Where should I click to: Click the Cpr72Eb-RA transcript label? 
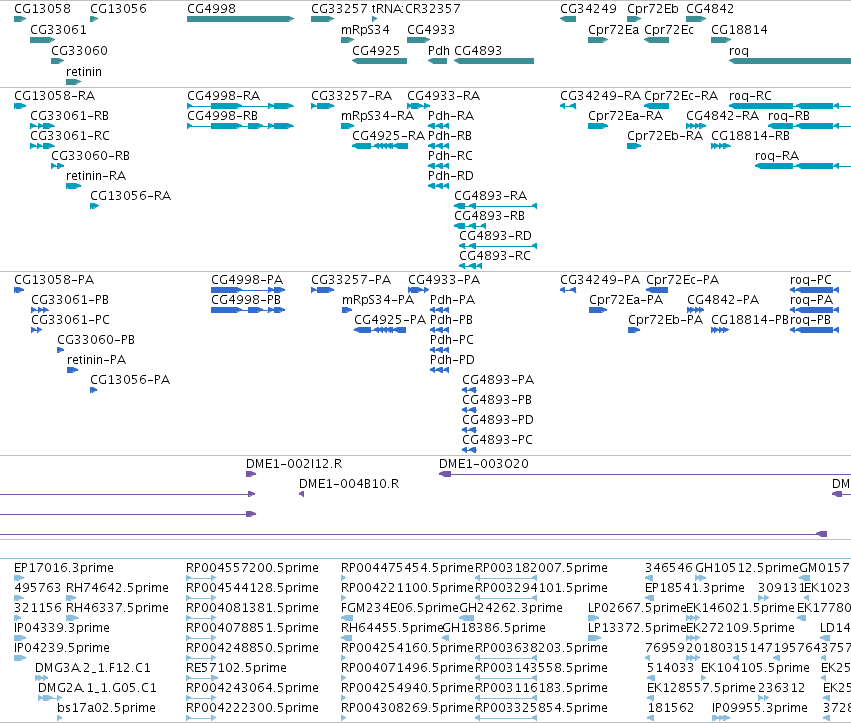tap(665, 136)
